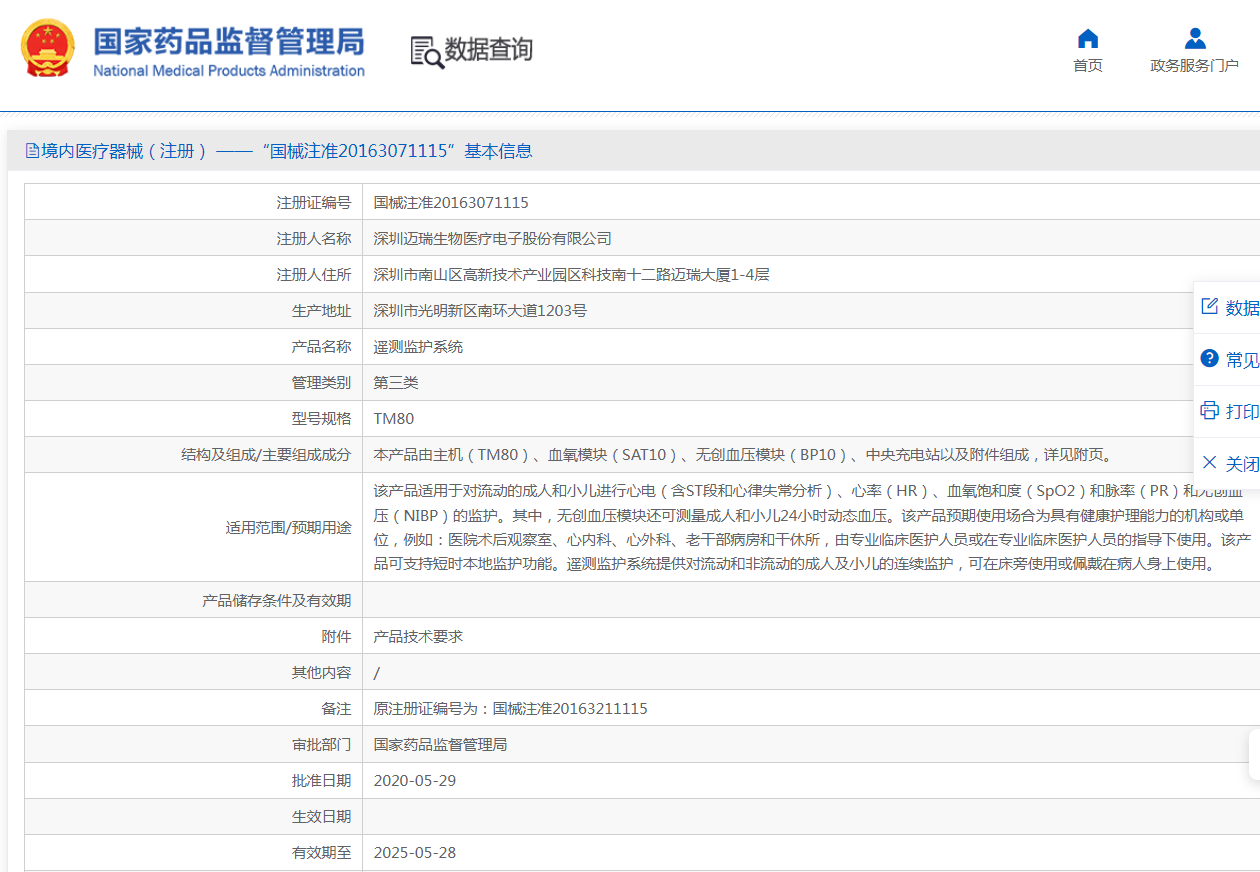Click the 备注 row label

point(336,708)
